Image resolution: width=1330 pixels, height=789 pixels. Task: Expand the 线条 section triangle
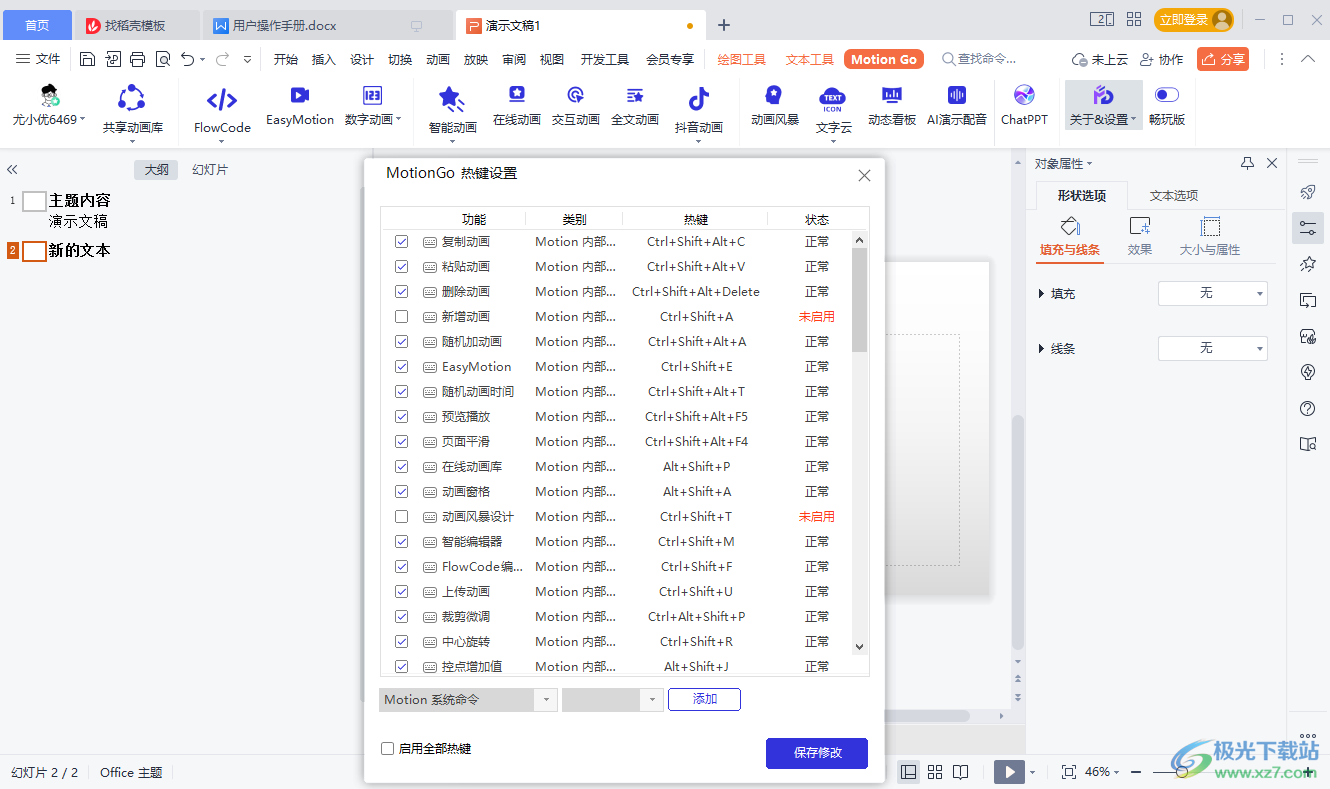[x=1042, y=349]
